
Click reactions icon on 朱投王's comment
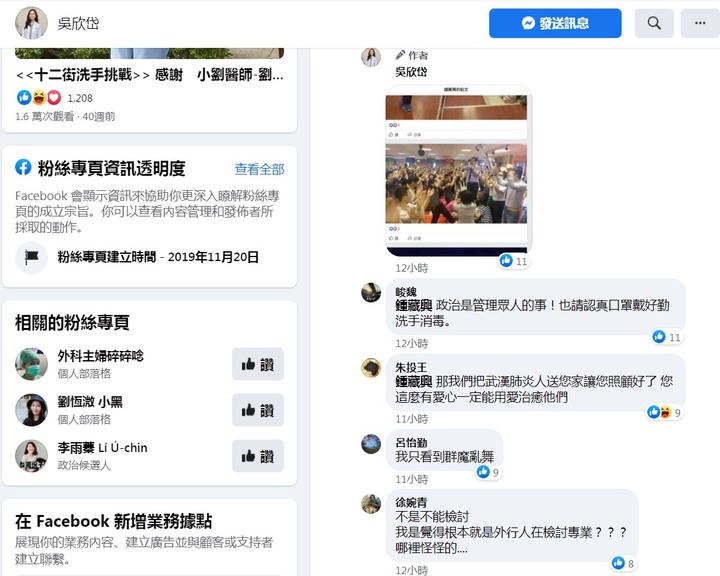click(659, 412)
